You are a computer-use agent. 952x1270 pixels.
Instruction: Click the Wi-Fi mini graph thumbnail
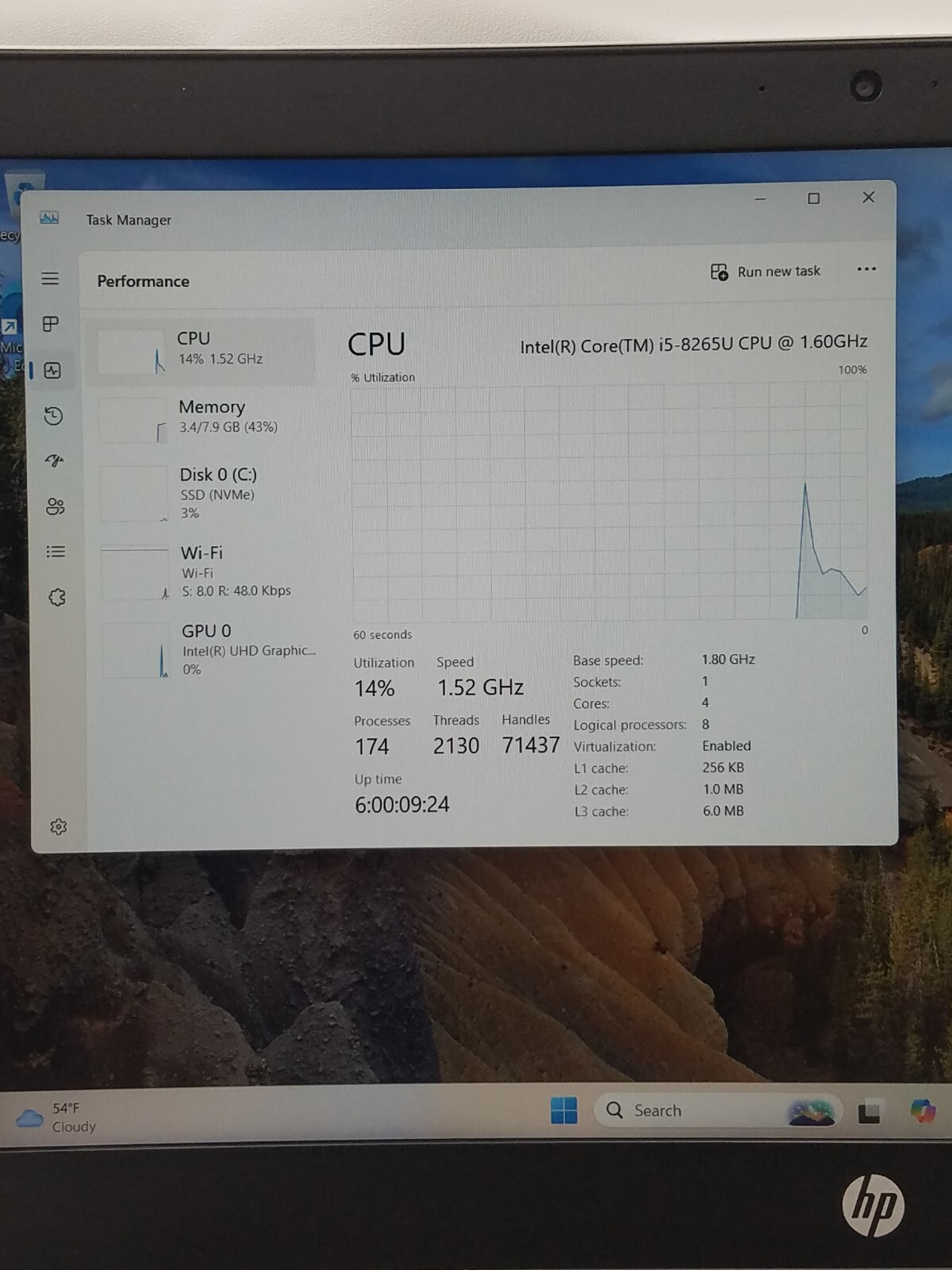pyautogui.click(x=136, y=573)
